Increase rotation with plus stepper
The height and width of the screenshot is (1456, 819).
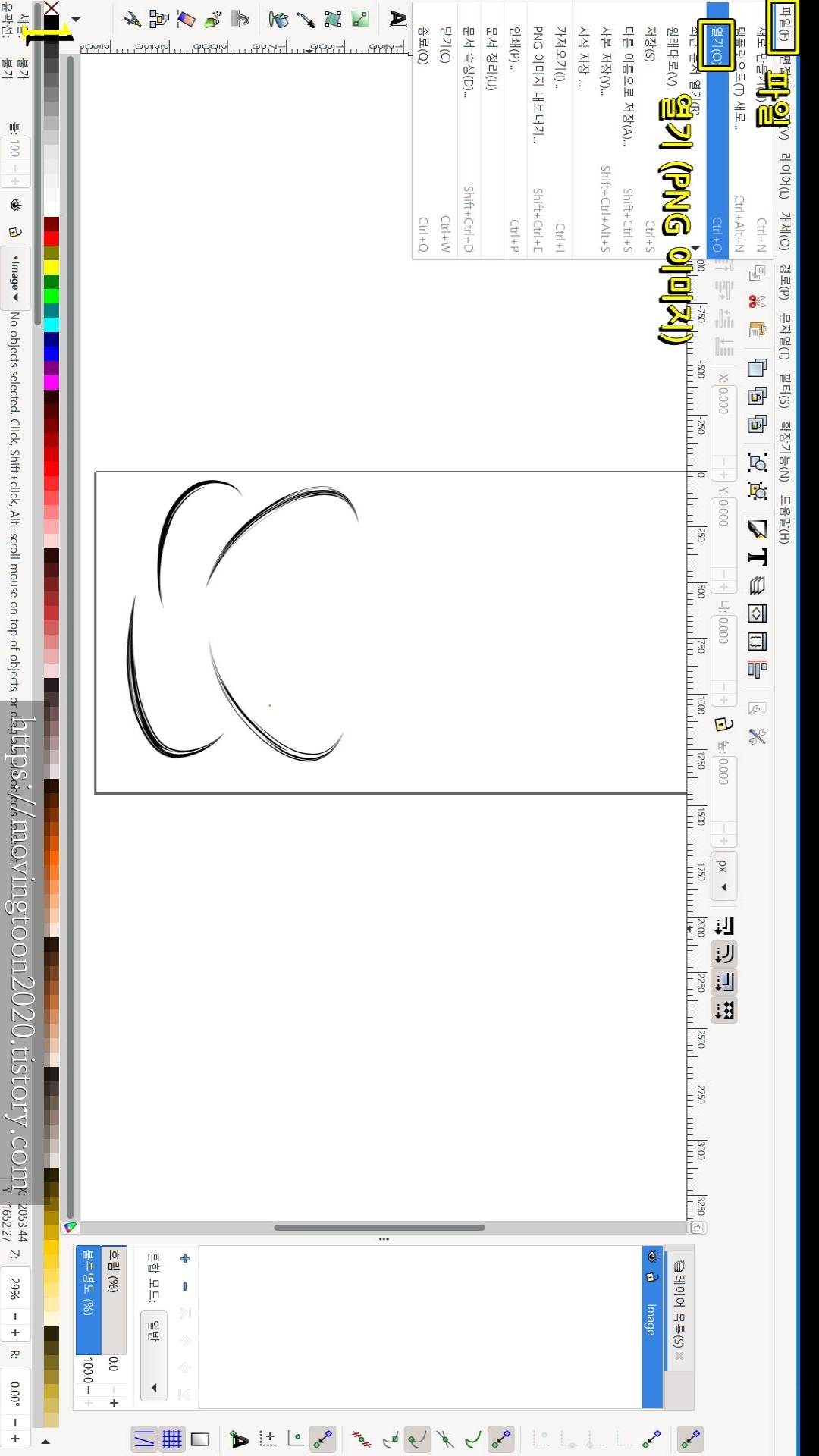15,1438
